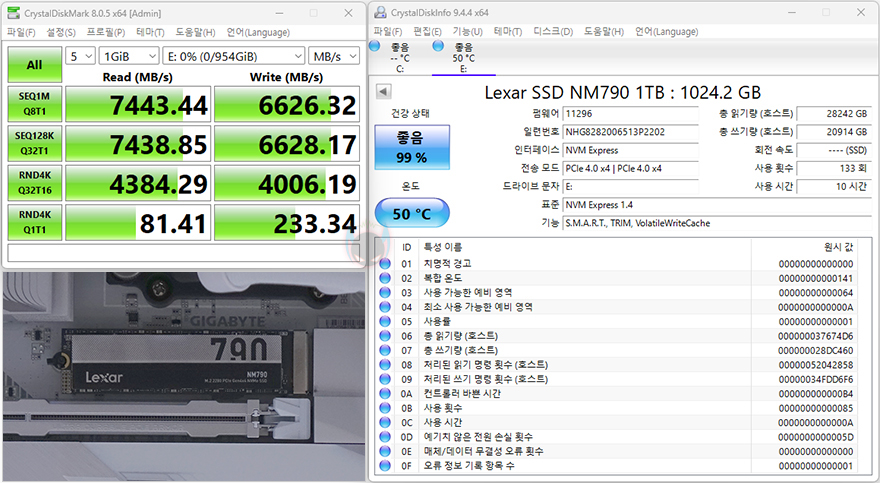This screenshot has width=880, height=483.
Task: Start the RND4K Q32T16 test
Action: (35, 183)
